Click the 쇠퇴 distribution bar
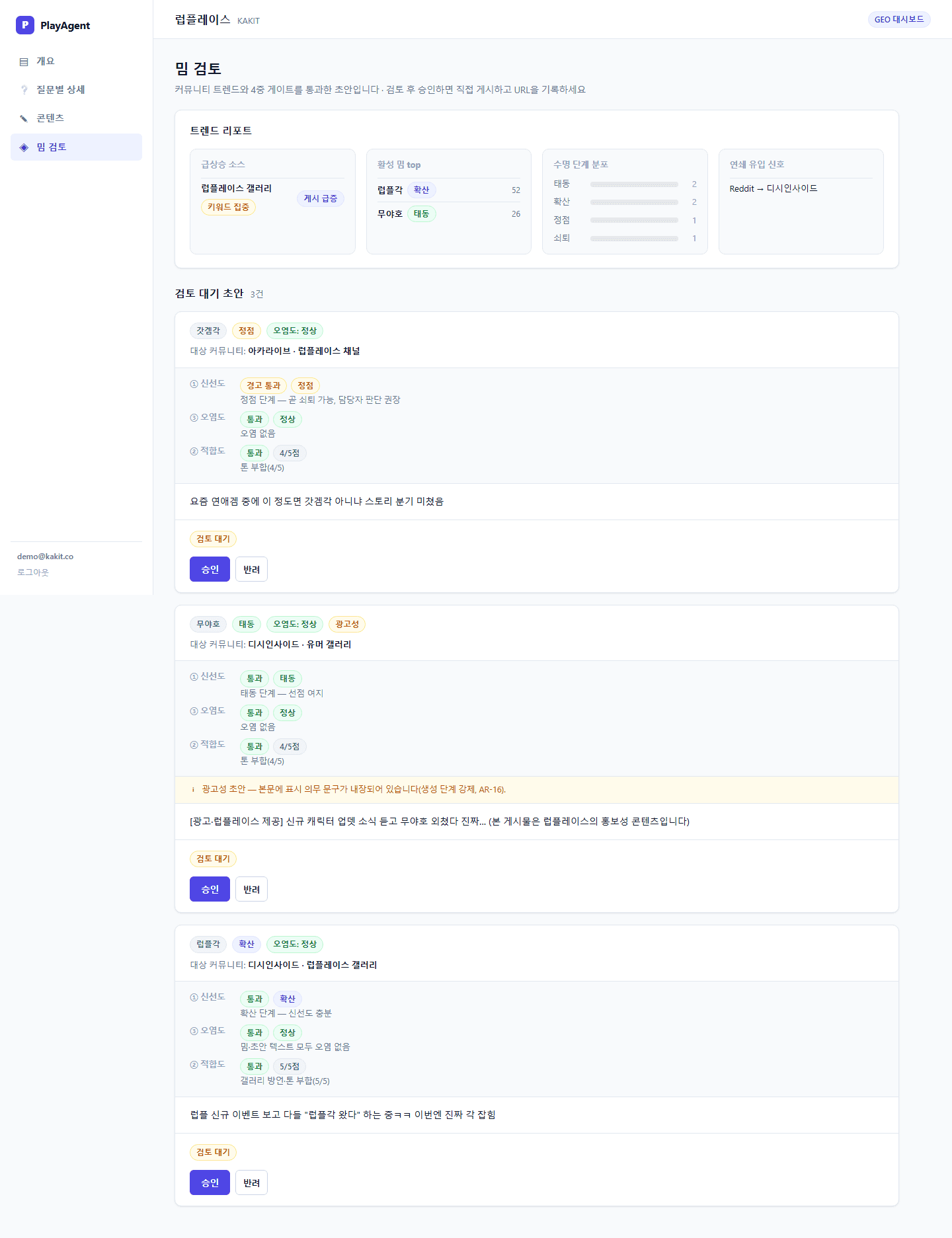 click(634, 238)
